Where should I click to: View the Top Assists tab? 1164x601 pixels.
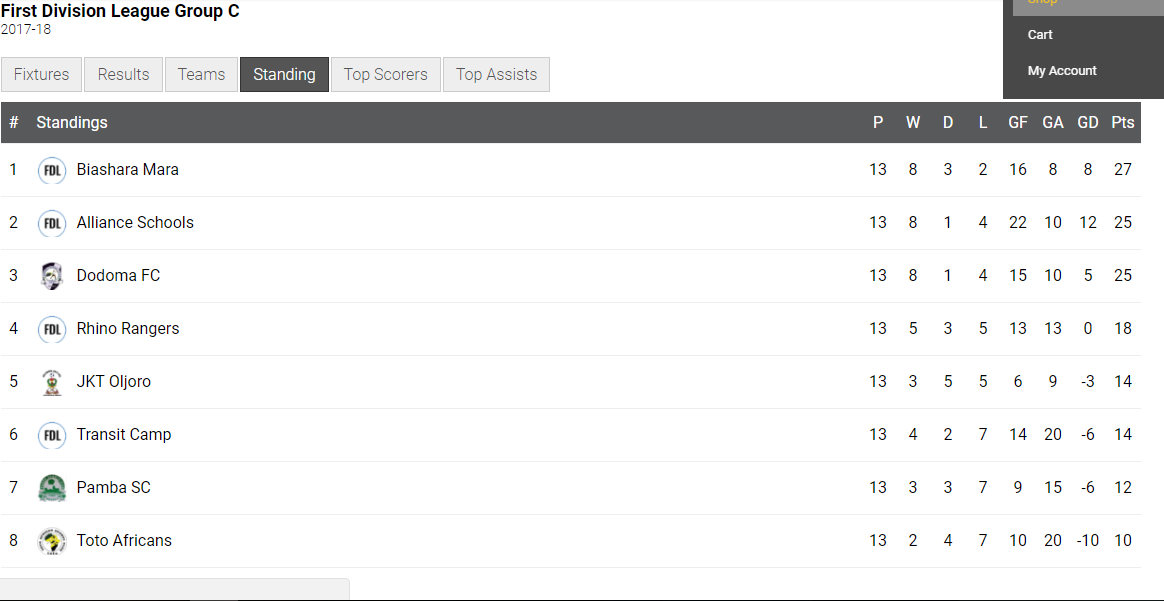pos(496,75)
